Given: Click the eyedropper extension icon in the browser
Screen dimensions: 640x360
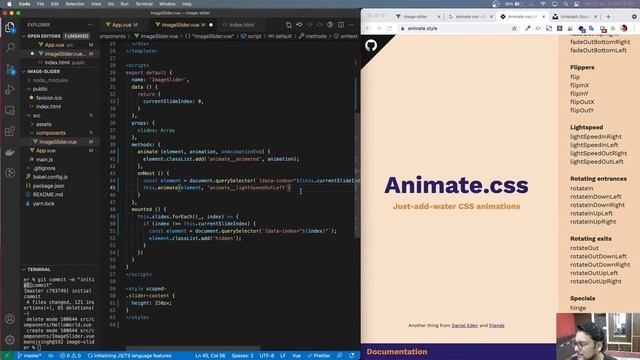Looking at the screenshot, I should (x=528, y=29).
